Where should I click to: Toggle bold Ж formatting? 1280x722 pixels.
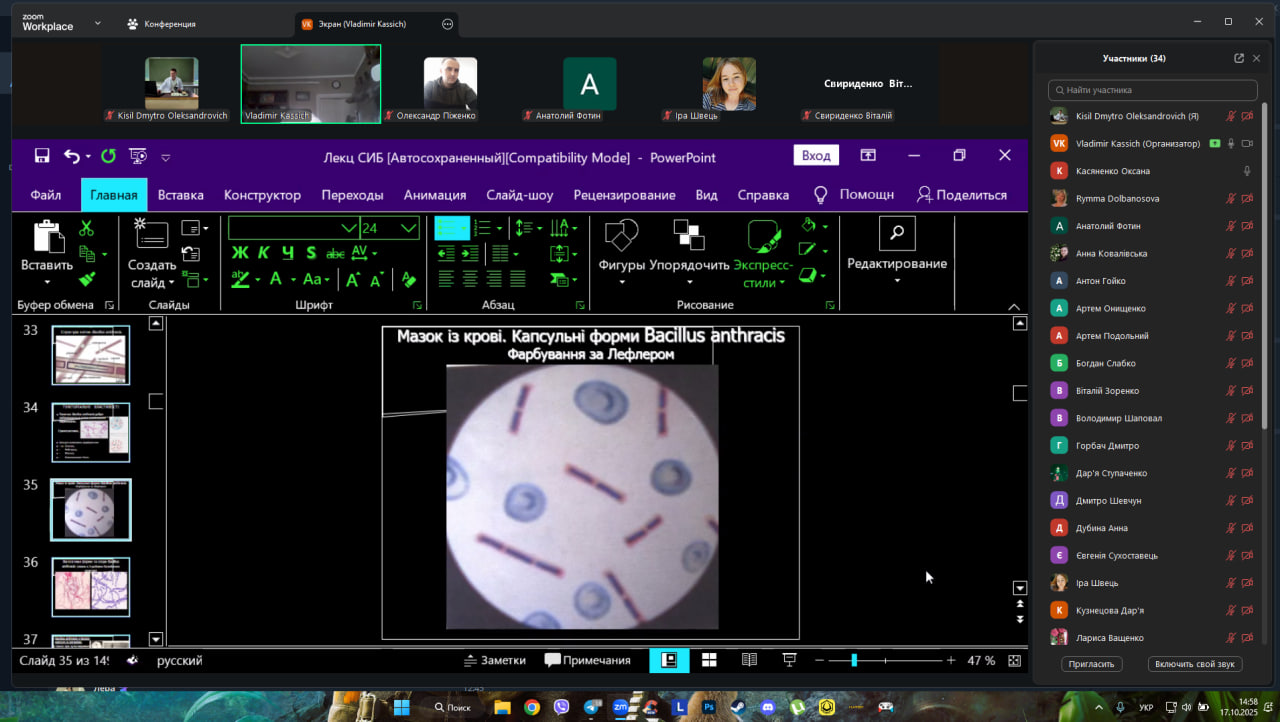240,253
